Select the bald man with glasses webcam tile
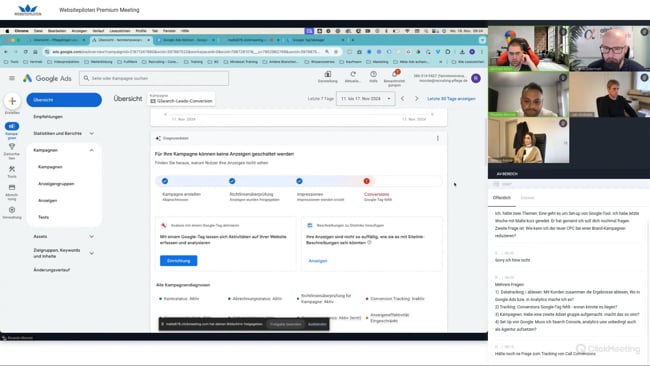 (609, 48)
